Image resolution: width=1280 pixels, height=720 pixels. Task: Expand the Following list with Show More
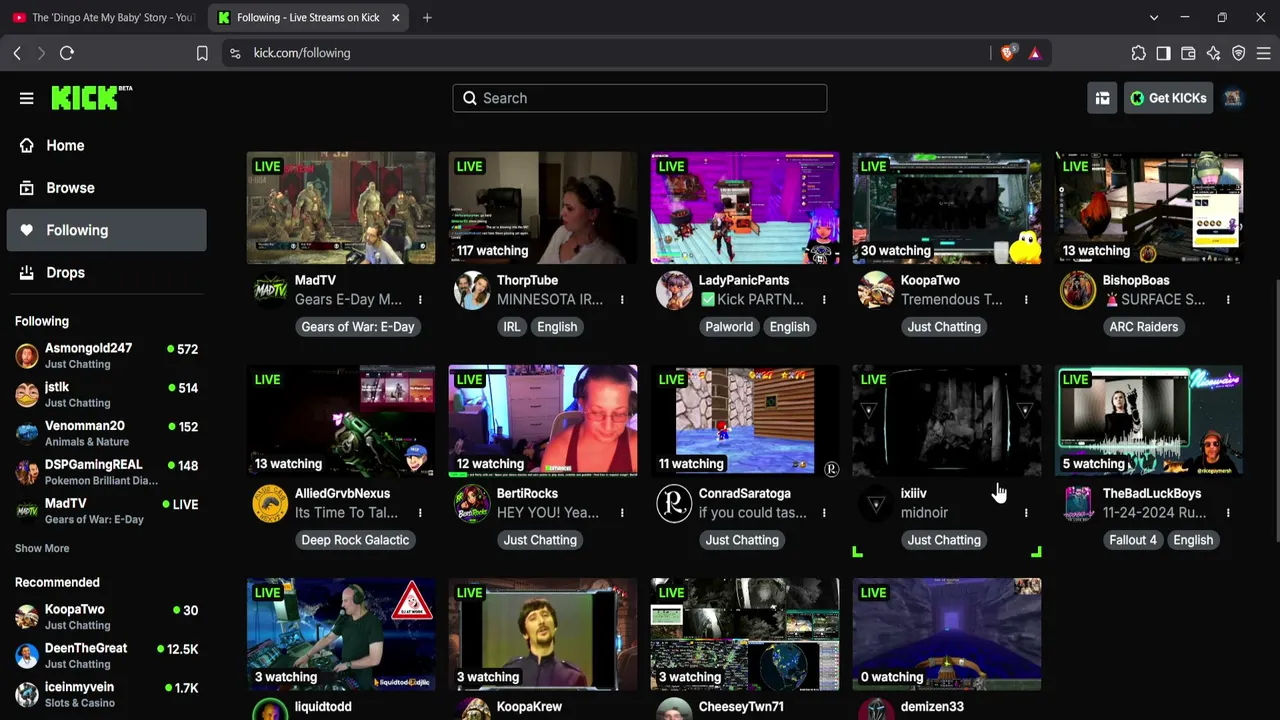point(42,548)
